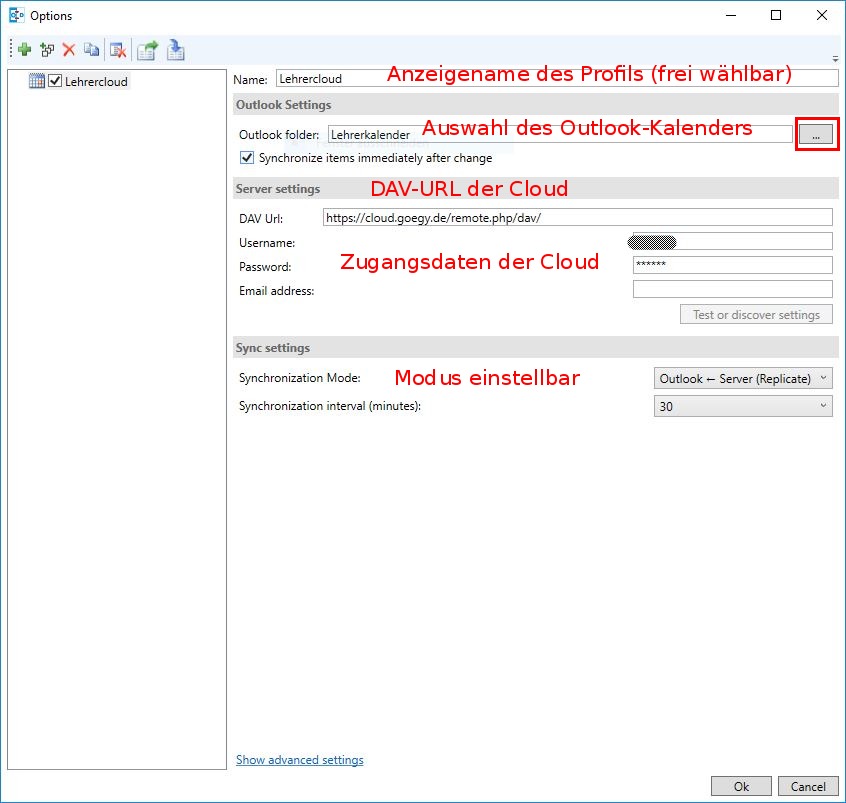Show advanced settings

tap(299, 760)
